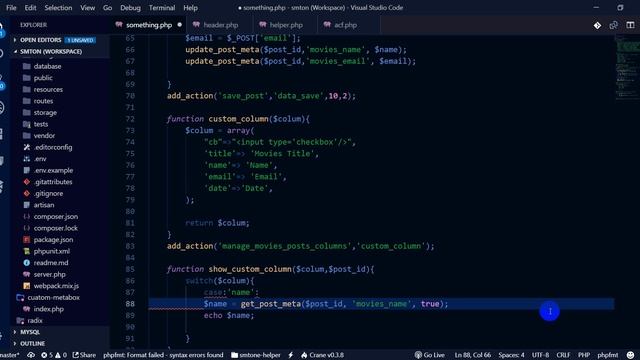Click the Ln 88, Col 66 position indicator
This screenshot has height=360, width=640.
tap(473, 355)
